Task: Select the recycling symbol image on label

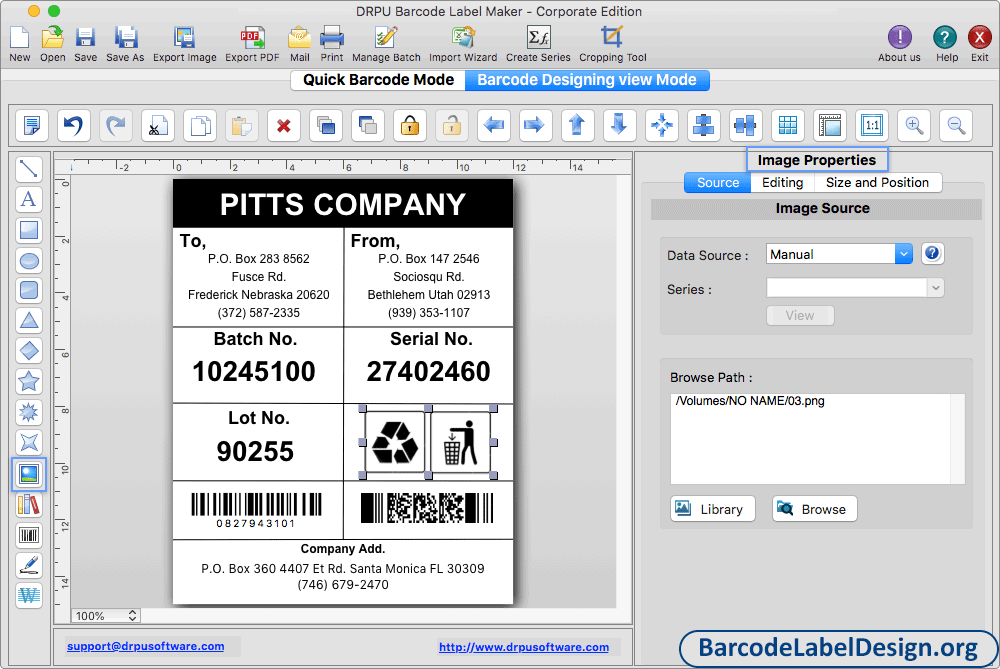Action: pyautogui.click(x=395, y=442)
